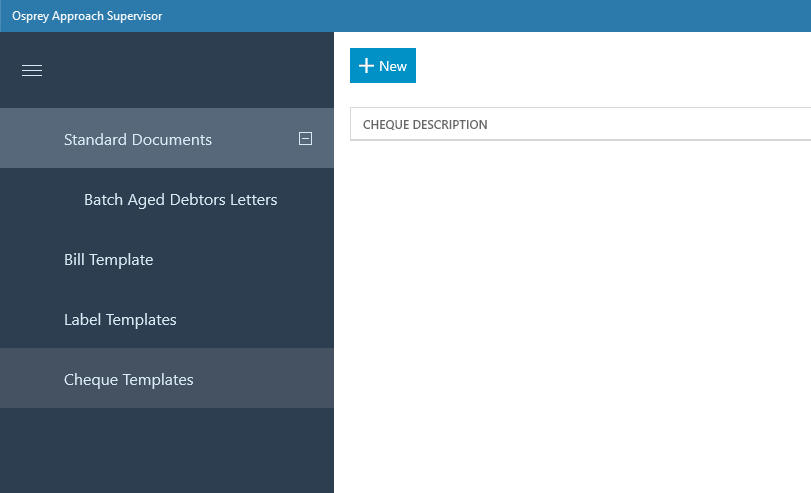This screenshot has width=811, height=493.
Task: Open Batch Aged Debtors Letters
Action: click(x=167, y=199)
